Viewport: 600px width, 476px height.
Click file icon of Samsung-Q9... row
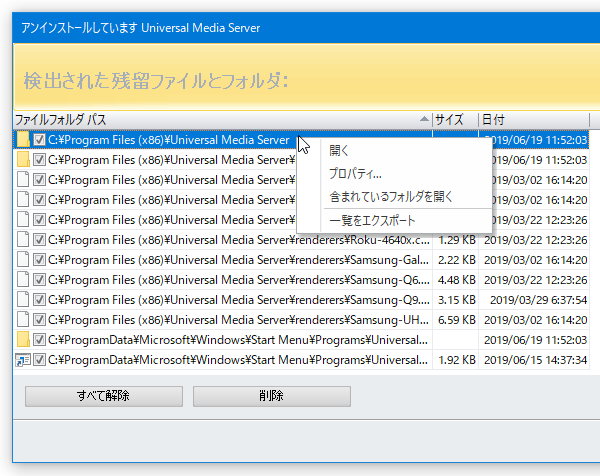(23, 300)
